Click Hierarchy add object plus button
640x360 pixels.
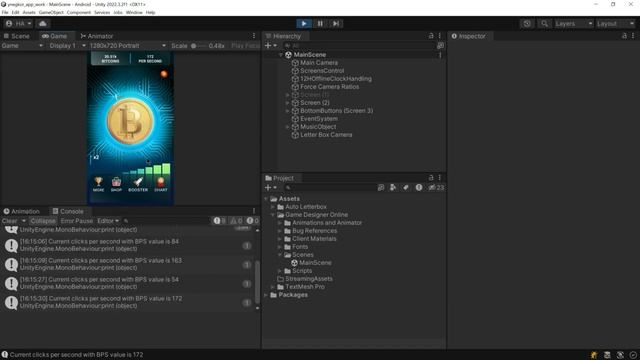pyautogui.click(x=271, y=46)
